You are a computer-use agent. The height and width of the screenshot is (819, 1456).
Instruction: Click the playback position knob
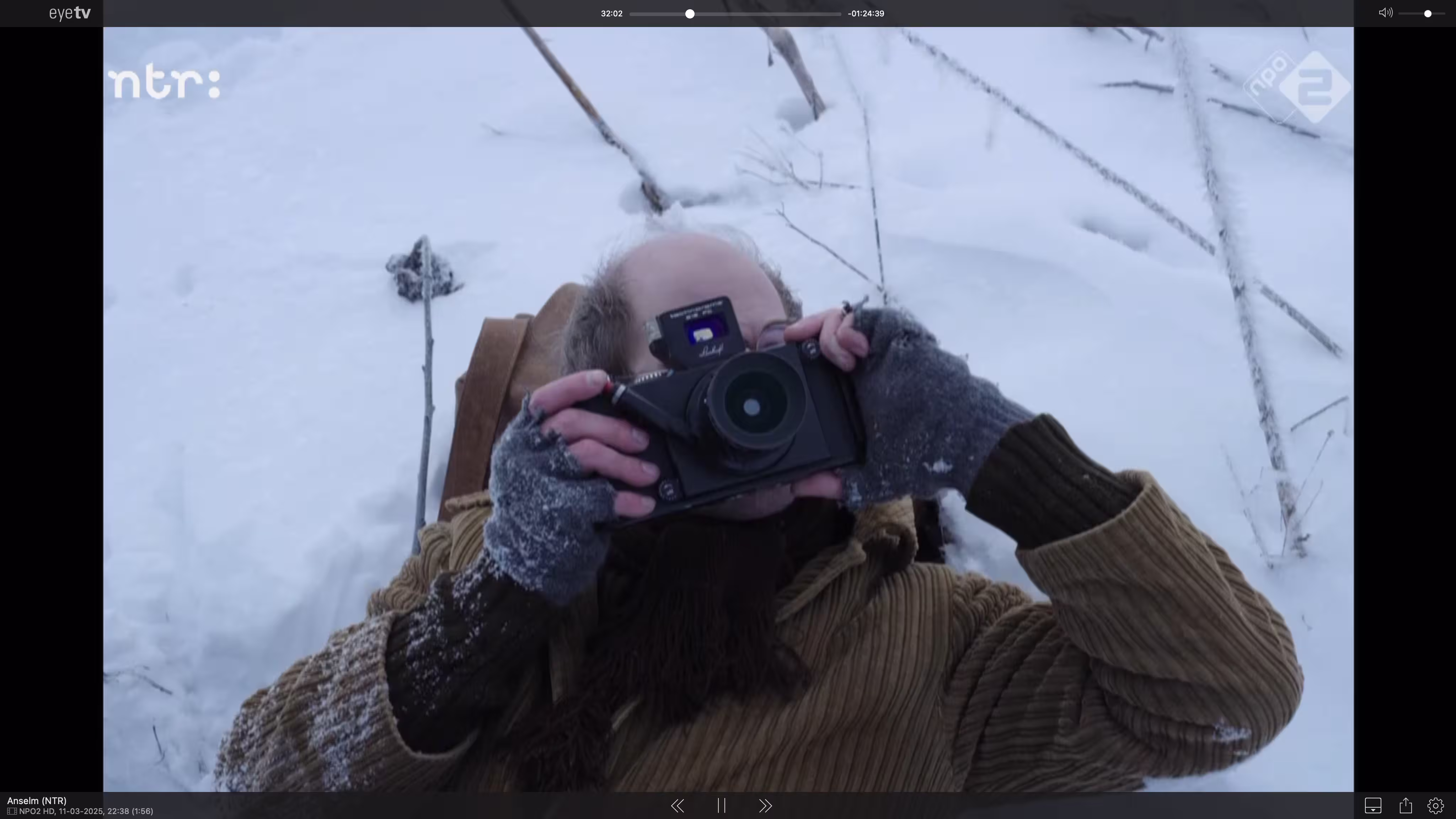690,14
